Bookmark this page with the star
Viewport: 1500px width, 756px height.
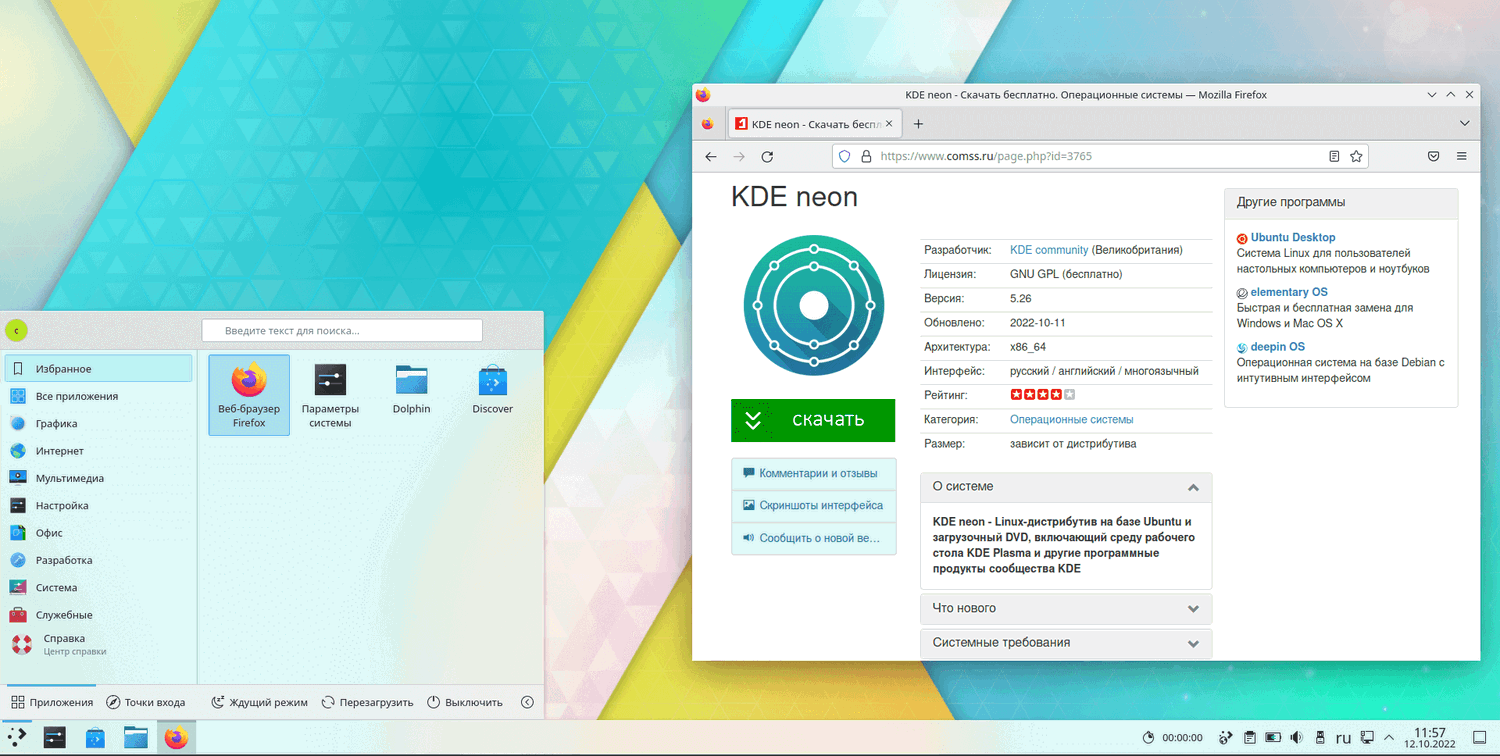pos(1356,157)
